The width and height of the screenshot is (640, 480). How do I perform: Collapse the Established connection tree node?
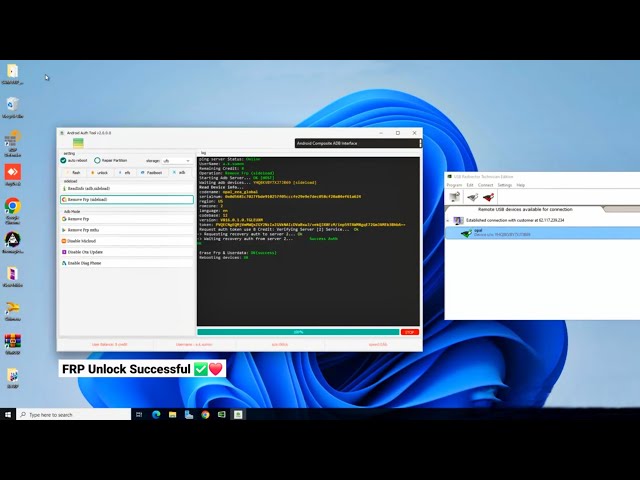point(448,221)
